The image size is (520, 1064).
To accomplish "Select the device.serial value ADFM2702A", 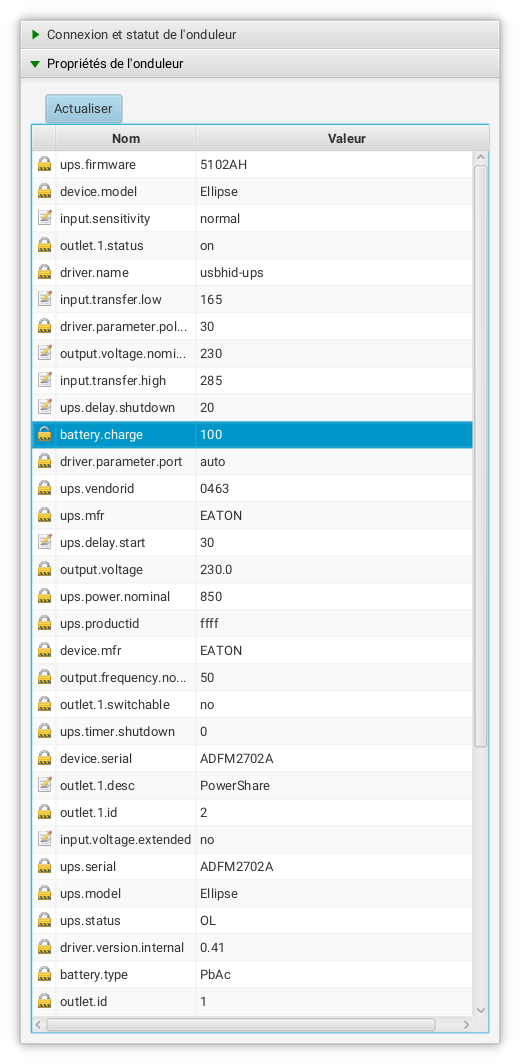I will (x=236, y=759).
